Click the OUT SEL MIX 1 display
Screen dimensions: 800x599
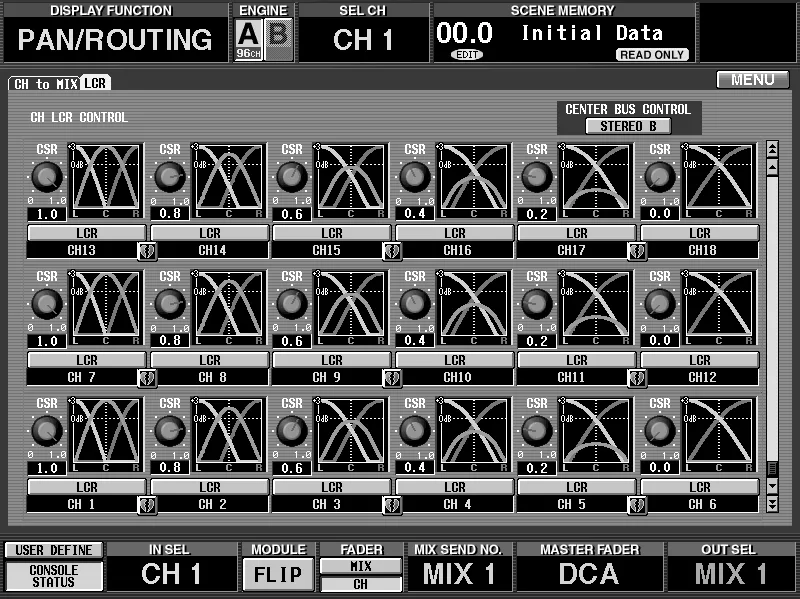(x=730, y=574)
